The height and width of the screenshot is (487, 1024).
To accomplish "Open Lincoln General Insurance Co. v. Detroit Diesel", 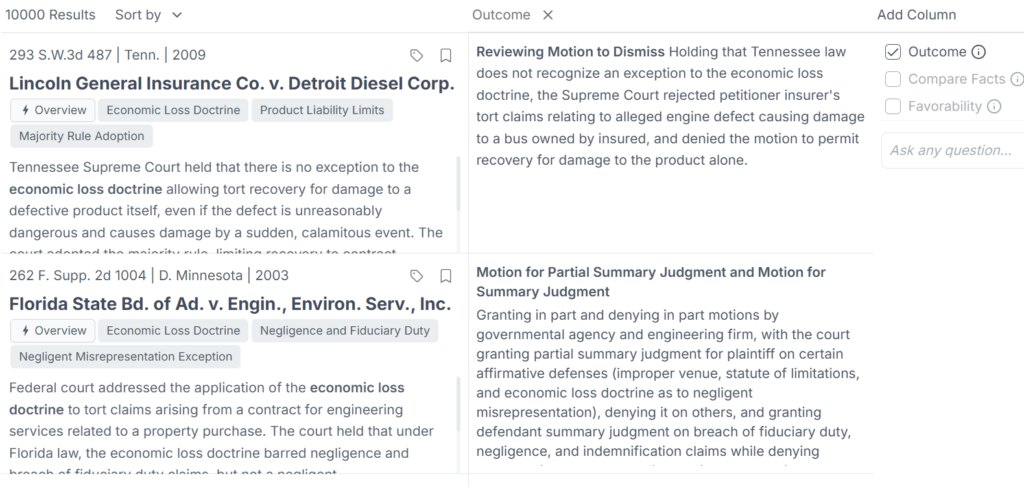I will (232, 83).
